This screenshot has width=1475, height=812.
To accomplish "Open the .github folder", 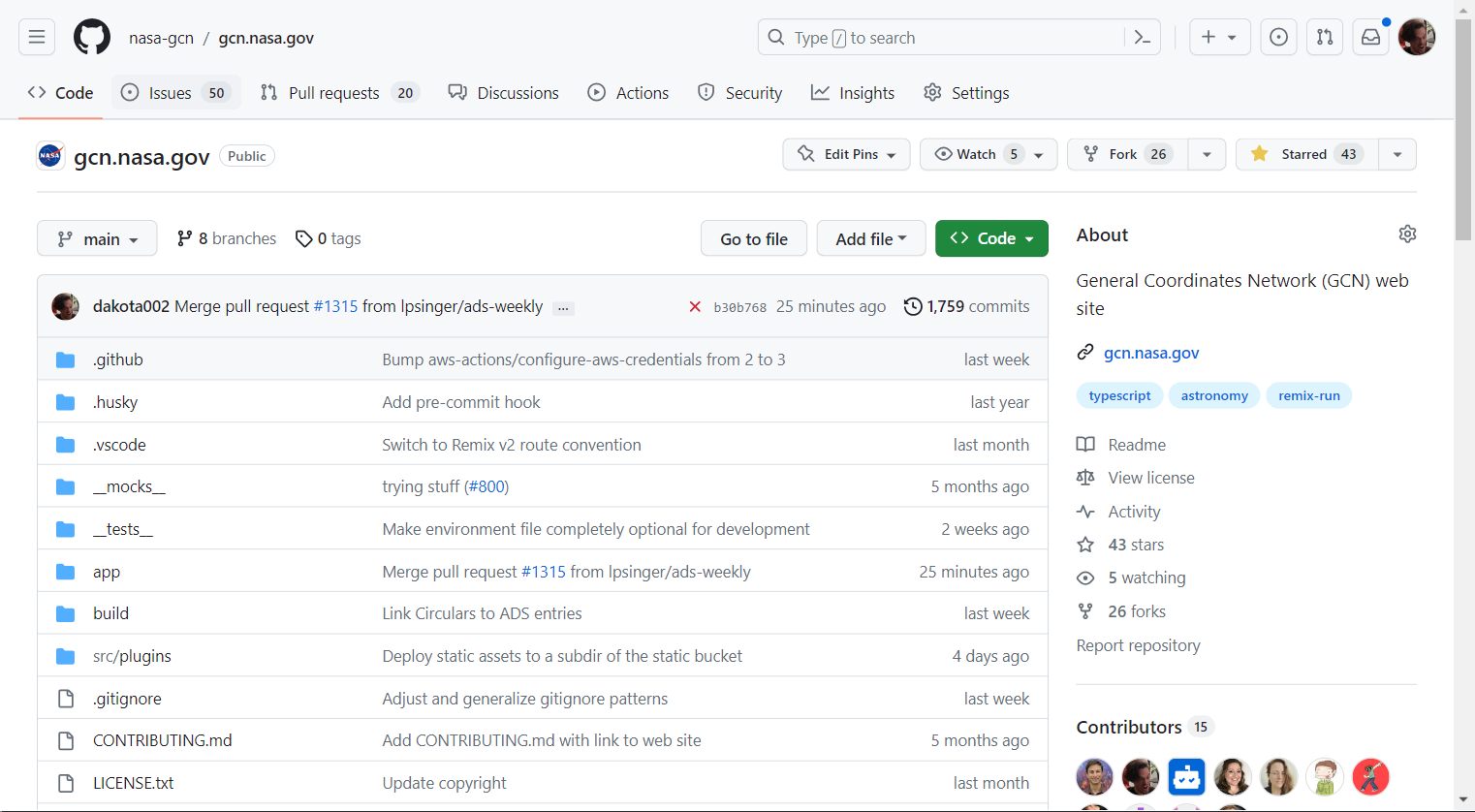I will pyautogui.click(x=118, y=359).
